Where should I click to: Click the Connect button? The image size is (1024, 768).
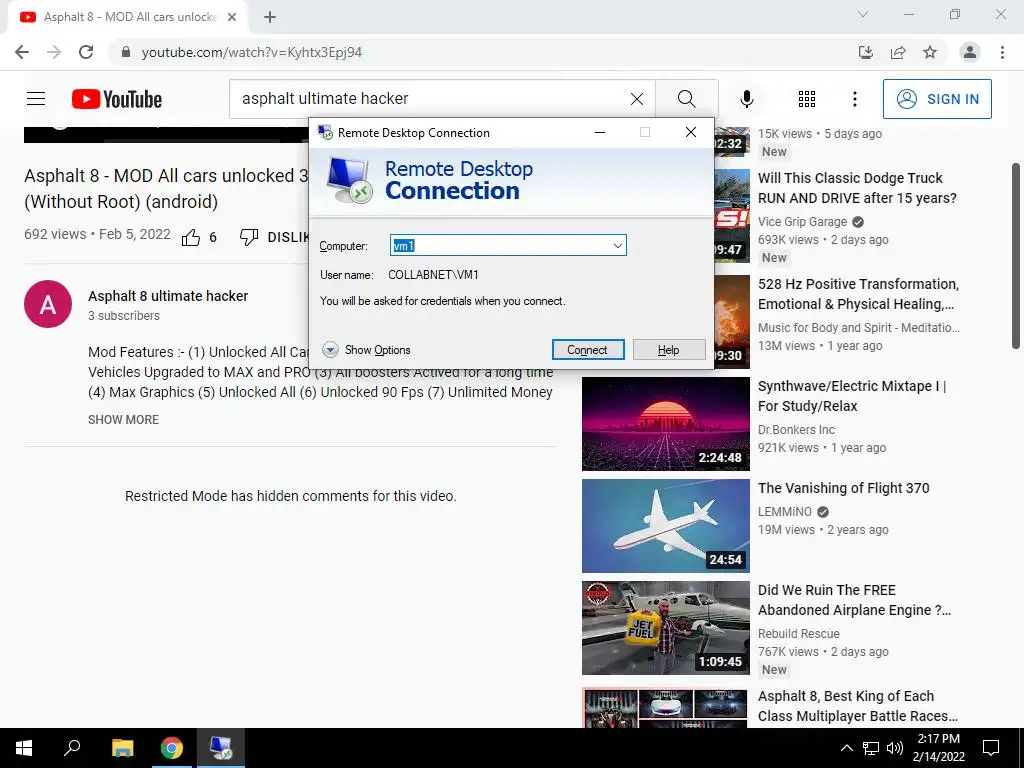[x=587, y=349]
